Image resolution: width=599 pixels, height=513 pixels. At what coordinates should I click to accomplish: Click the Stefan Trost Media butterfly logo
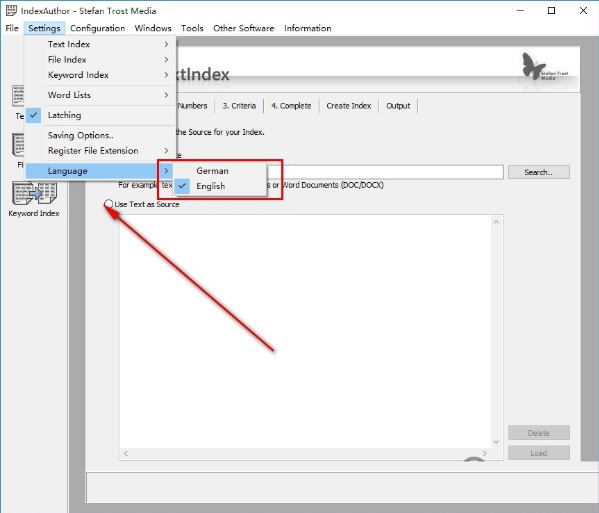point(544,67)
